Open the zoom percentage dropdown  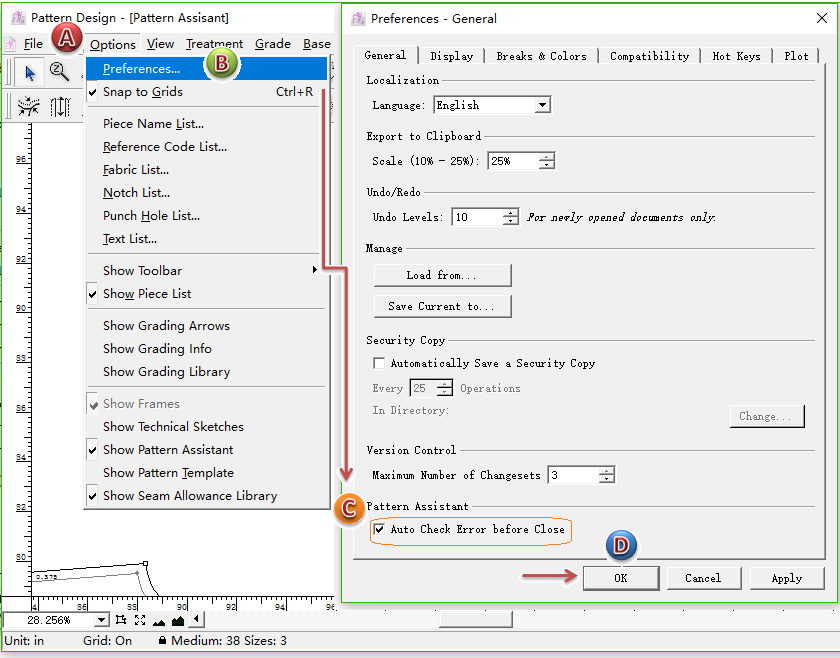(101, 621)
